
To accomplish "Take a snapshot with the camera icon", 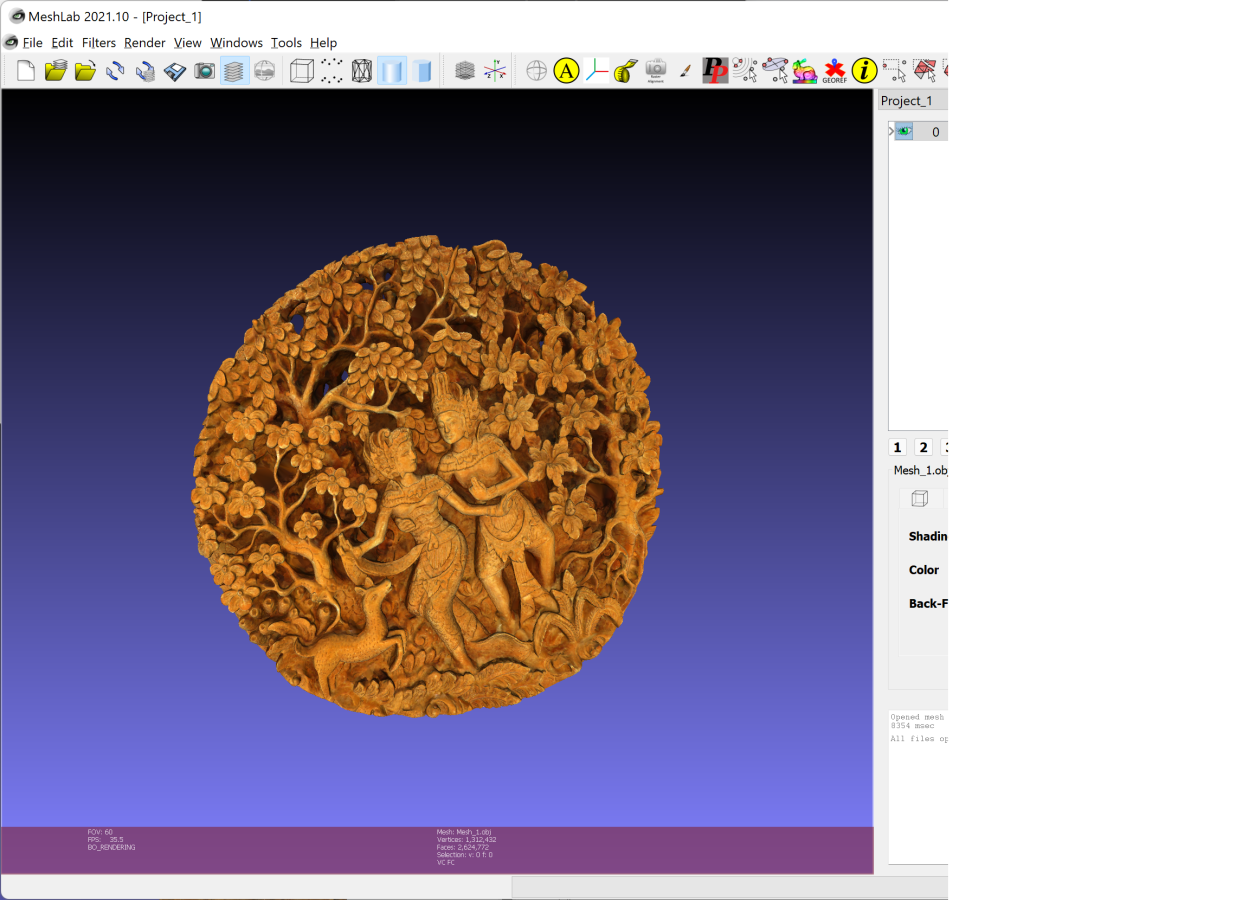I will tap(205, 71).
